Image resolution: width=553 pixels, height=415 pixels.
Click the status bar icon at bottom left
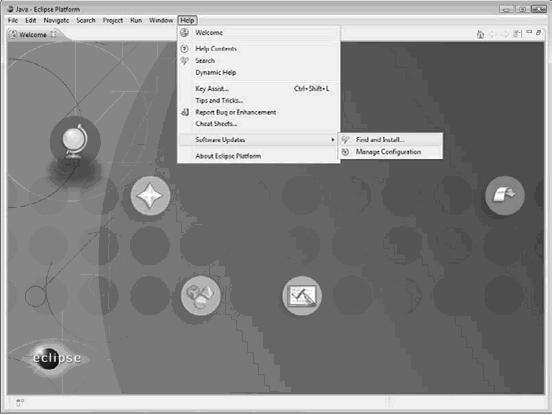(20, 402)
